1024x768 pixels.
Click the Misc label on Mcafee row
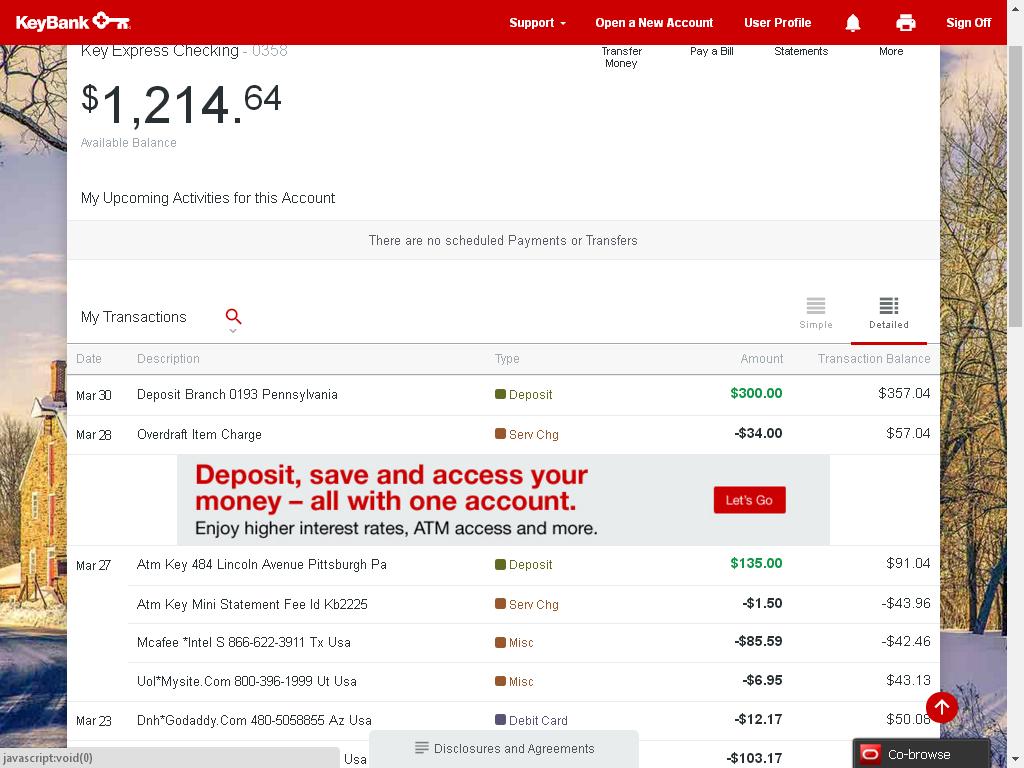point(521,643)
